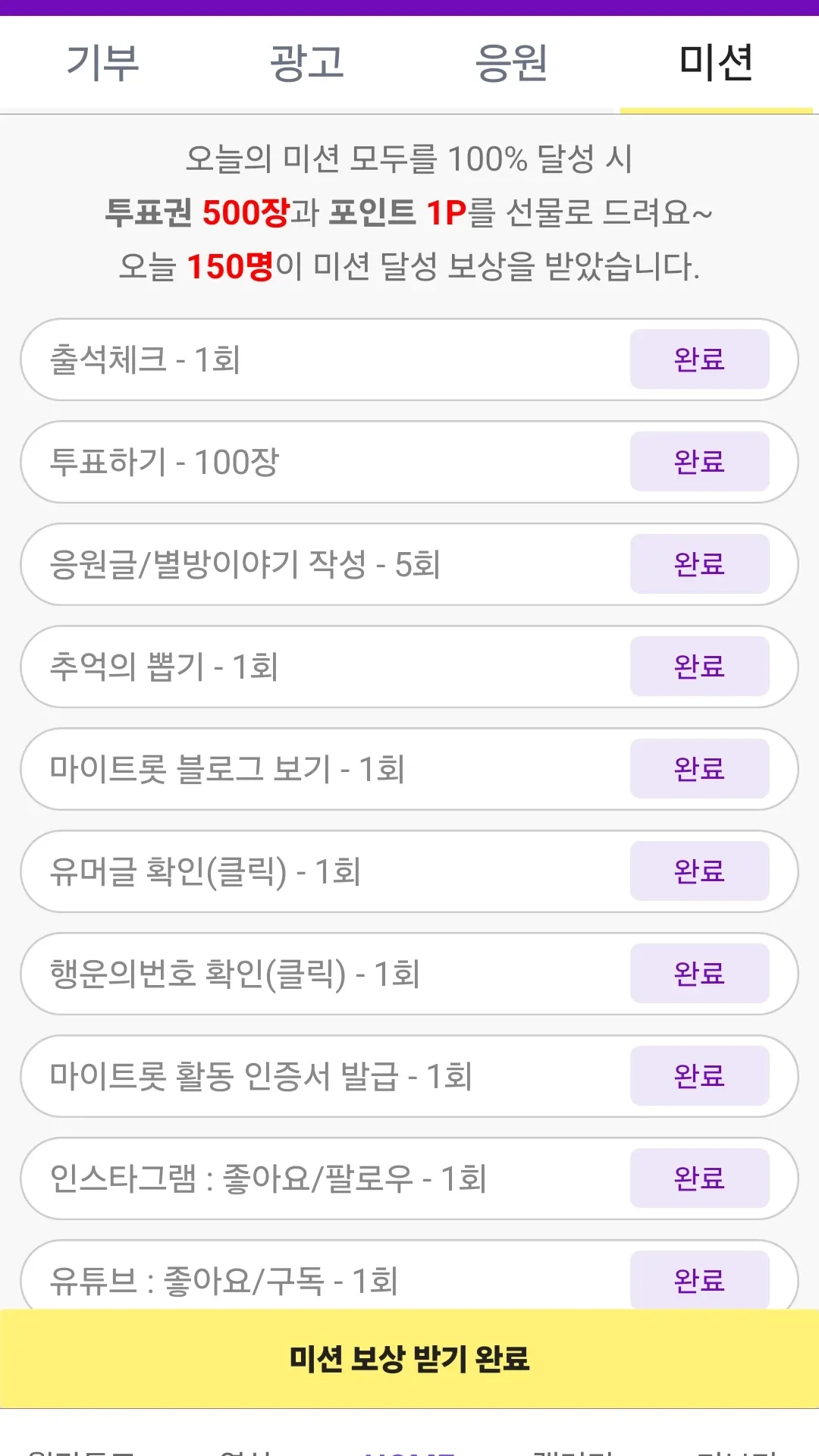Tap 완료 button for 투표하기 100장
The height and width of the screenshot is (1456, 819).
[699, 462]
